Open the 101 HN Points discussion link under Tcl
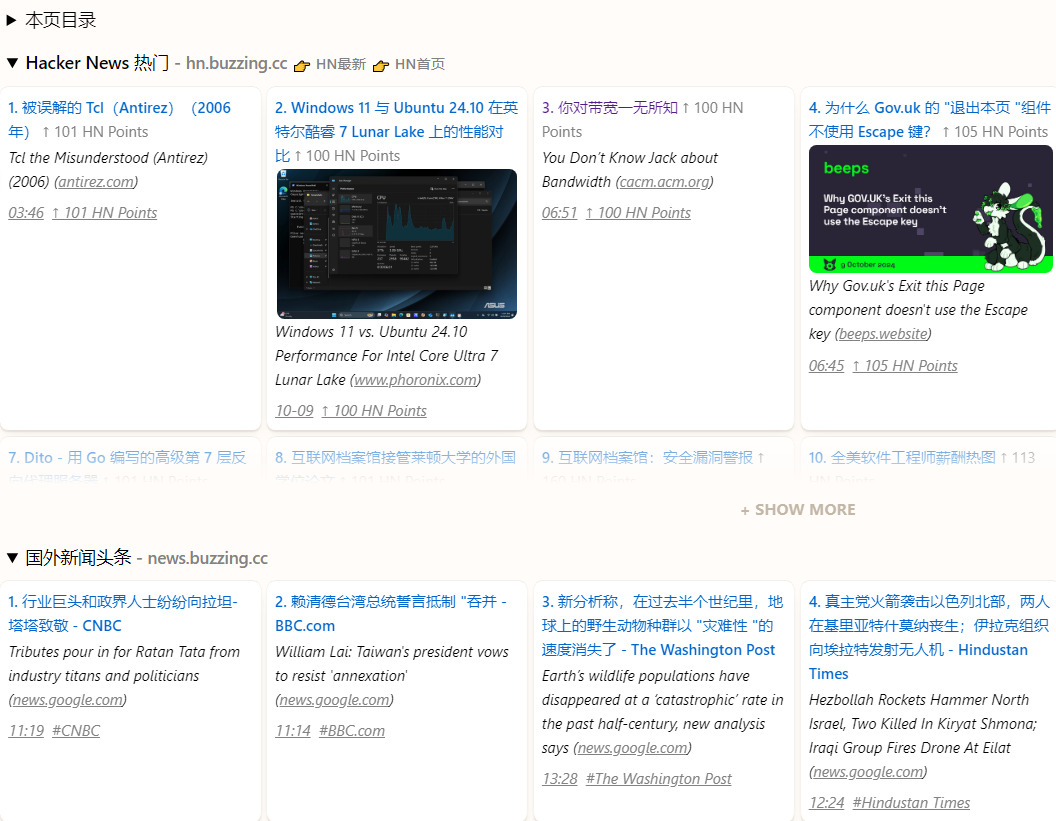 pos(104,213)
